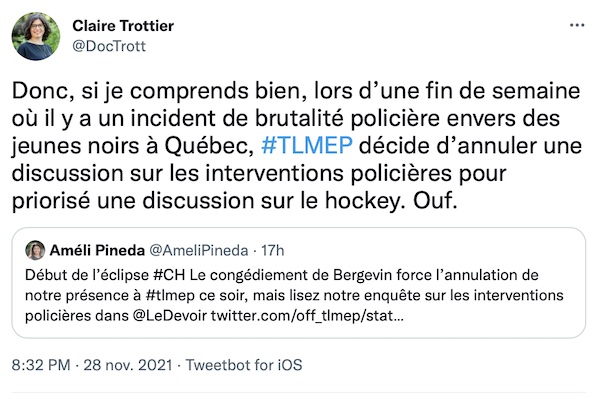
Task: Open the quoted tweet text beginning Début de l'éclipse
Action: click(x=294, y=295)
